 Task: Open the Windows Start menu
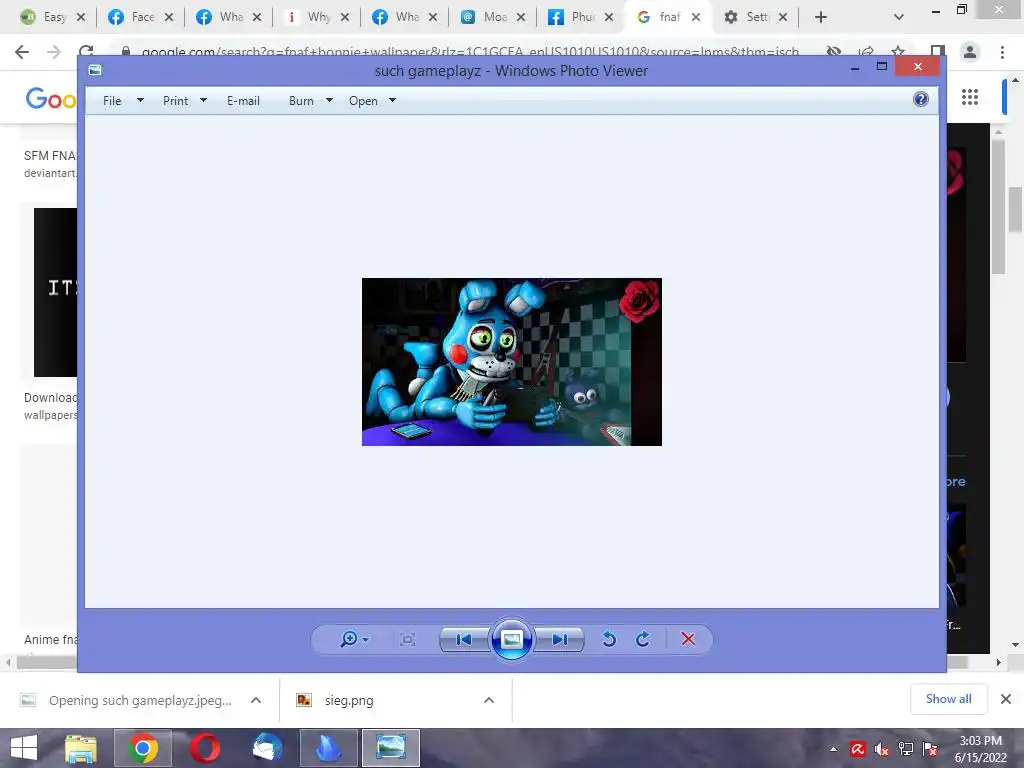click(24, 748)
